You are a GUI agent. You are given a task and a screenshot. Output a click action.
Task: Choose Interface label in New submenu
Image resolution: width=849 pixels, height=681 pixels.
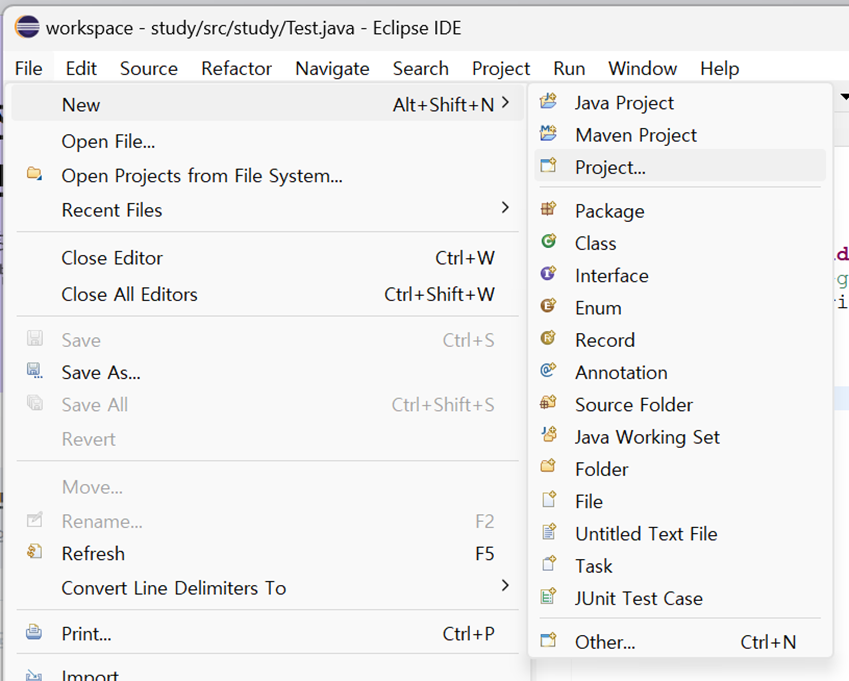pyautogui.click(x=612, y=276)
